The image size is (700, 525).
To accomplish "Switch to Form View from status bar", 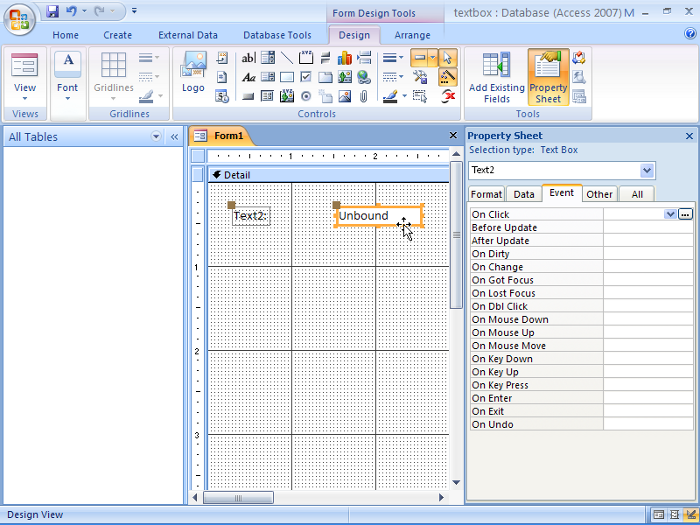I will (658, 515).
